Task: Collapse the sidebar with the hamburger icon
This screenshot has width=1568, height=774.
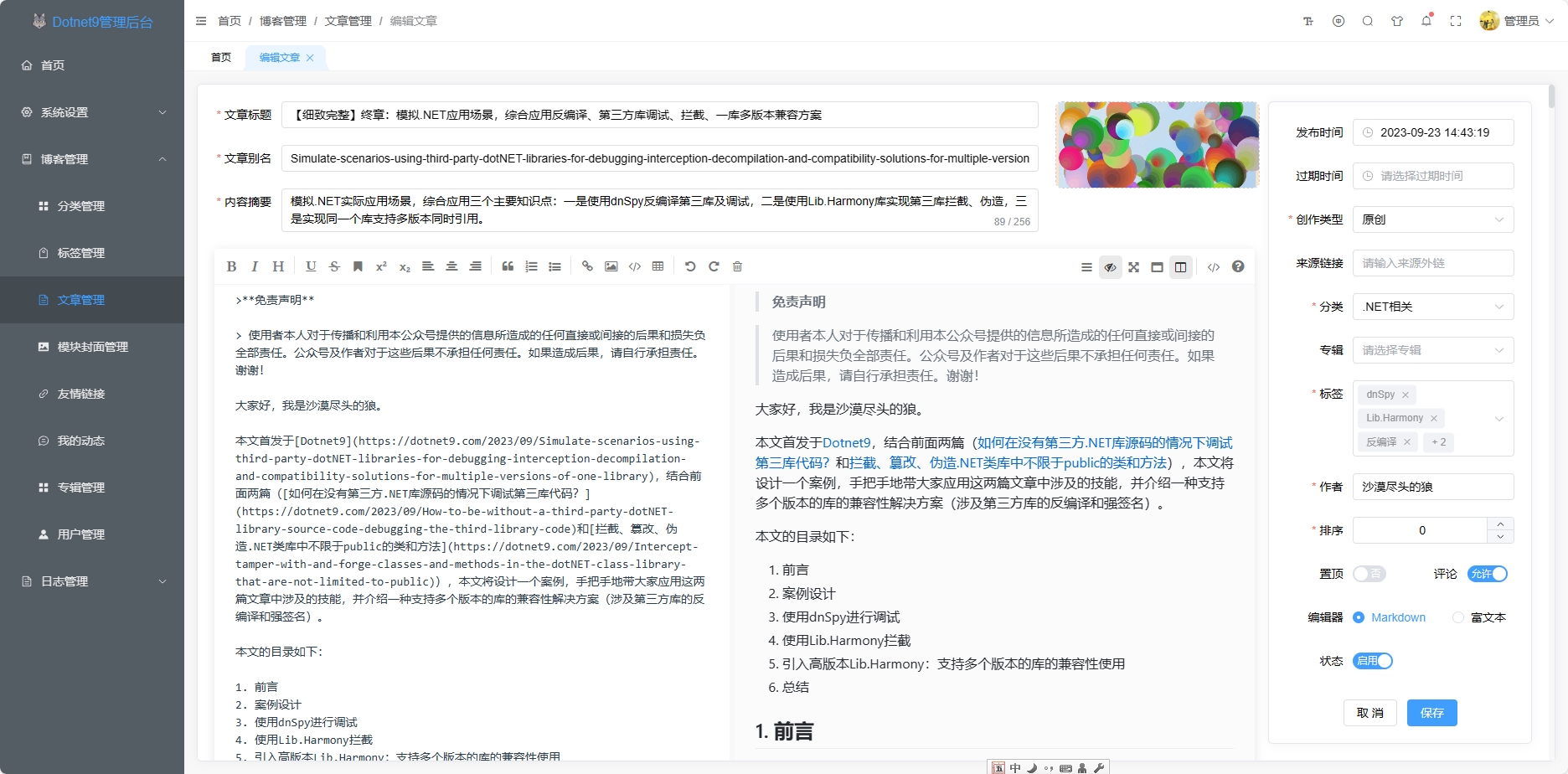Action: click(201, 21)
